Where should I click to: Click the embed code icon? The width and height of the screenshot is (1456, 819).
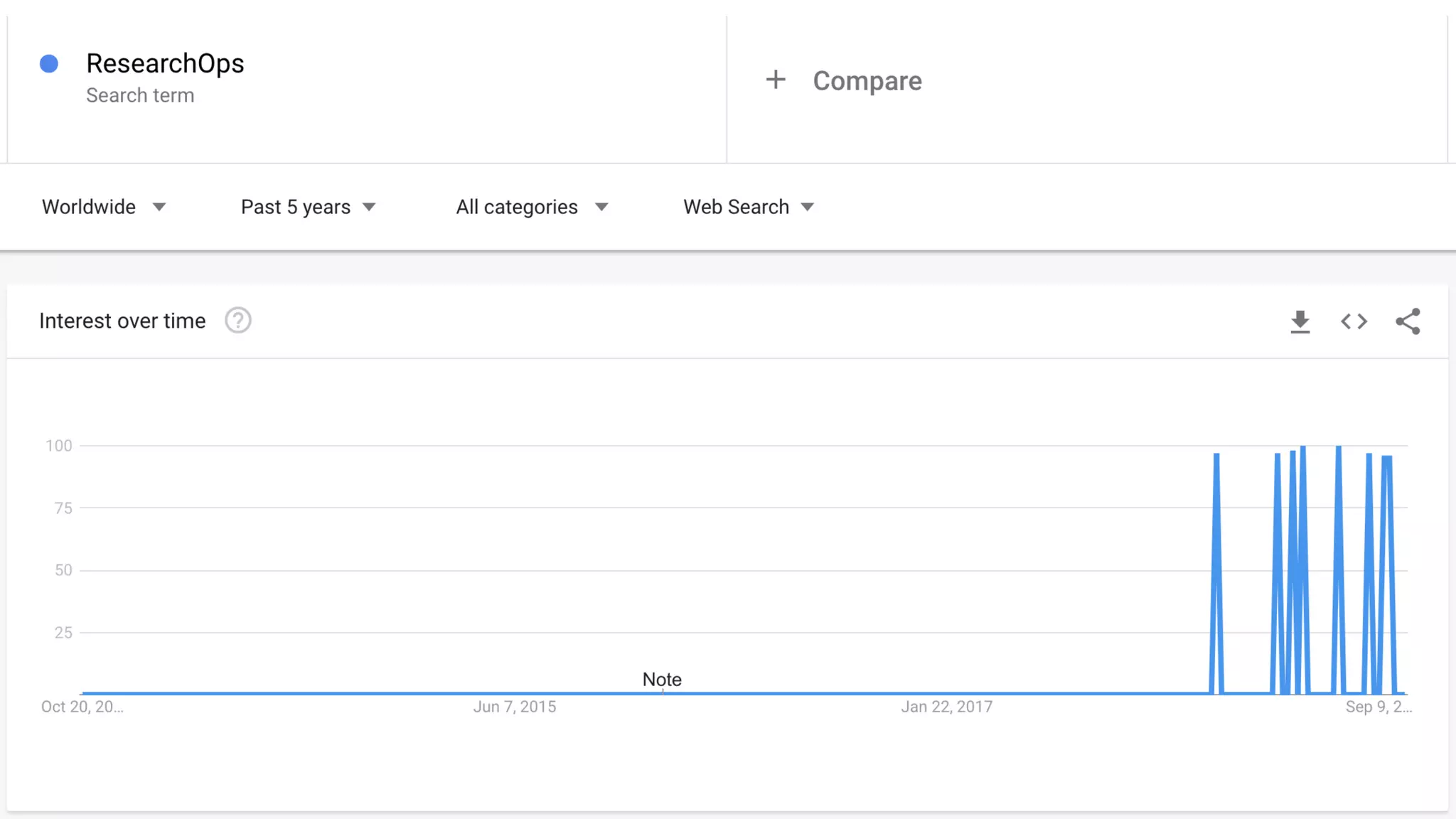(1354, 321)
